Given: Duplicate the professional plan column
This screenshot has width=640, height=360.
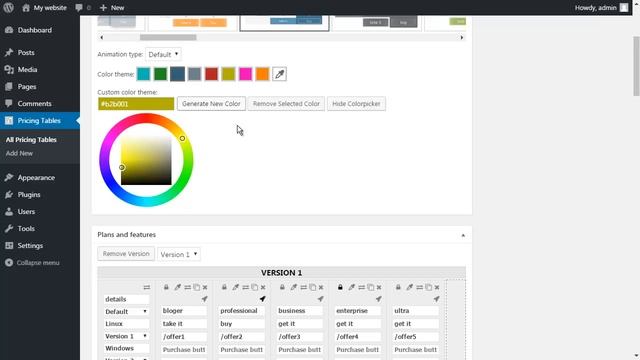Looking at the screenshot, I should click(x=254, y=287).
